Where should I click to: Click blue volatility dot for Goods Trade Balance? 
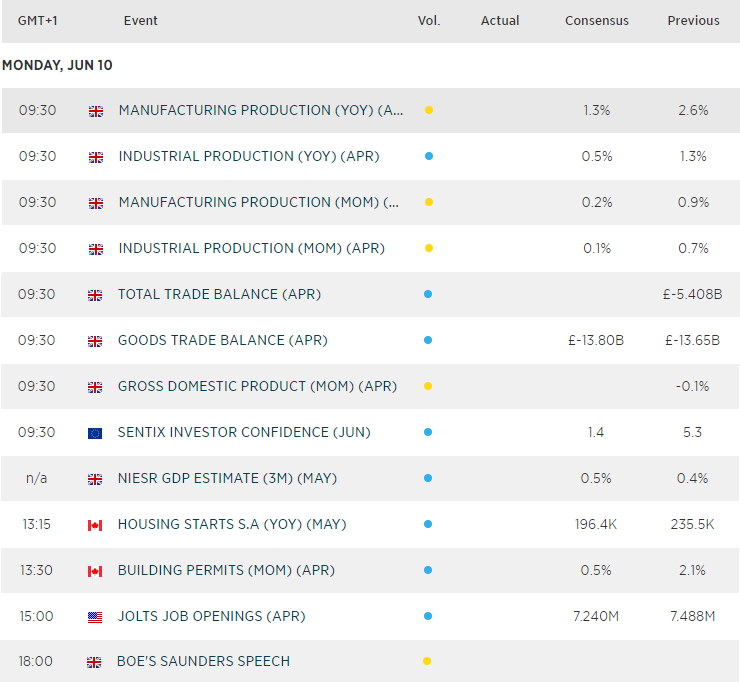pyautogui.click(x=428, y=340)
